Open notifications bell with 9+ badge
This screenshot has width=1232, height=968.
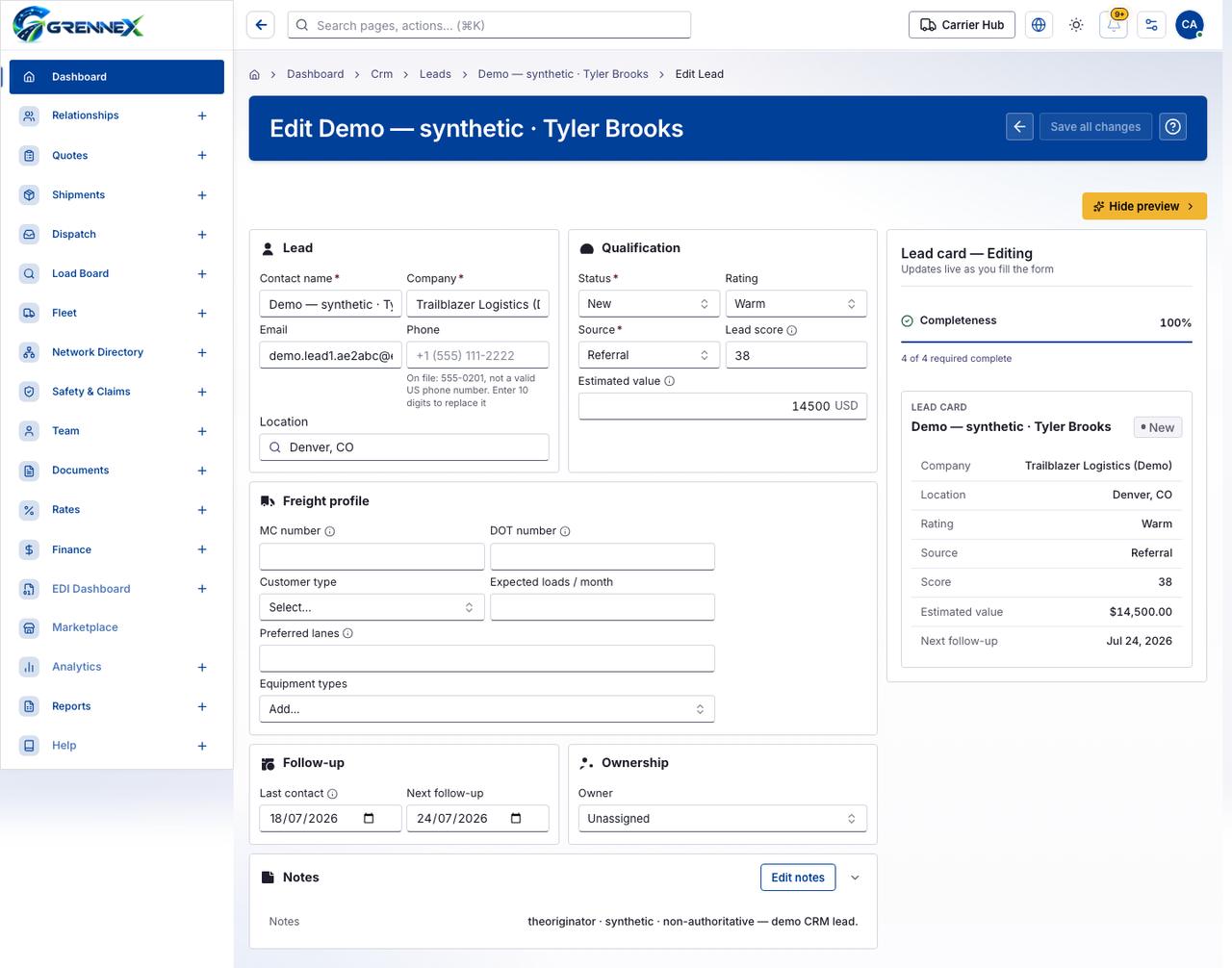1114,25
